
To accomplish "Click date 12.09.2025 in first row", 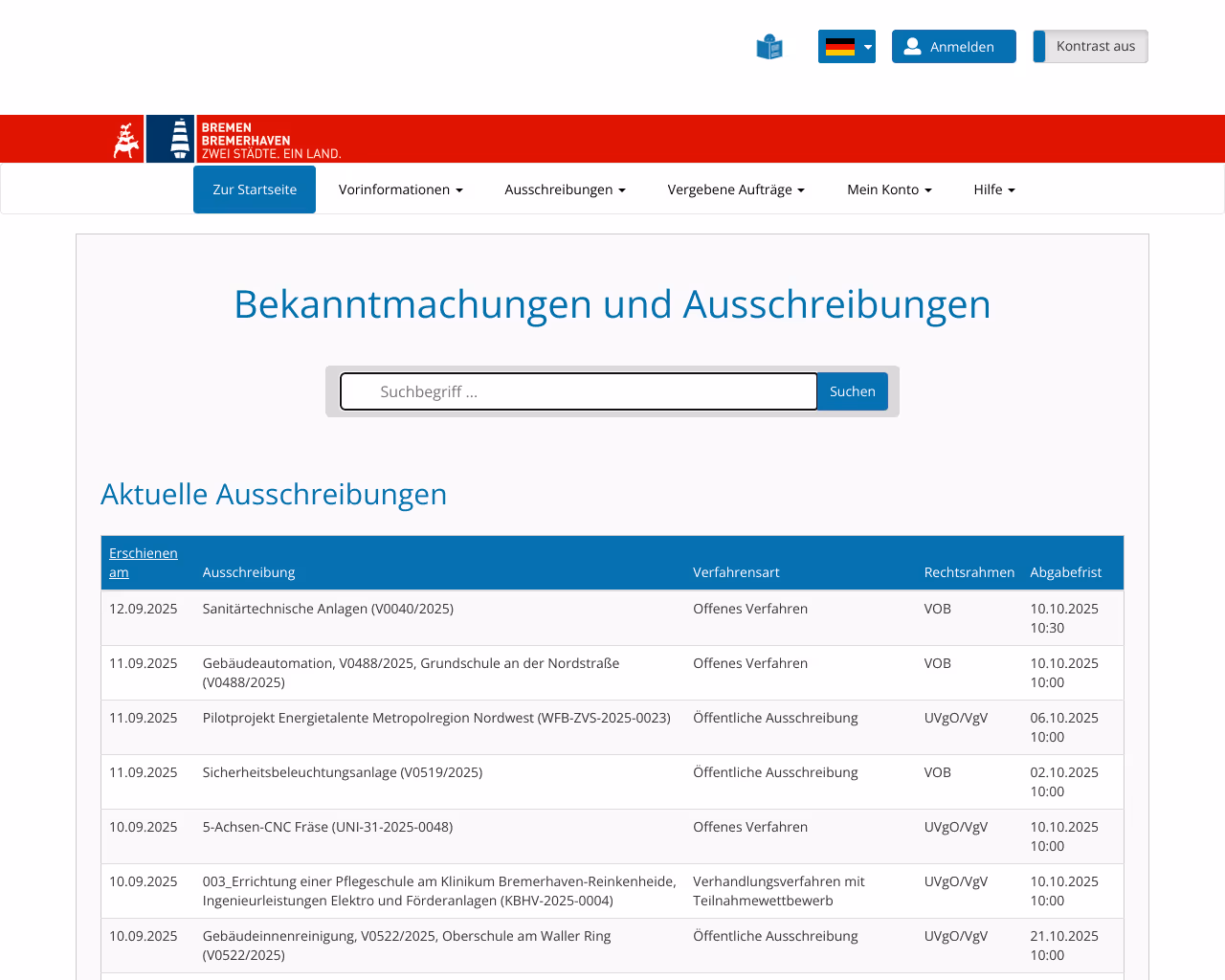I will [x=144, y=609].
